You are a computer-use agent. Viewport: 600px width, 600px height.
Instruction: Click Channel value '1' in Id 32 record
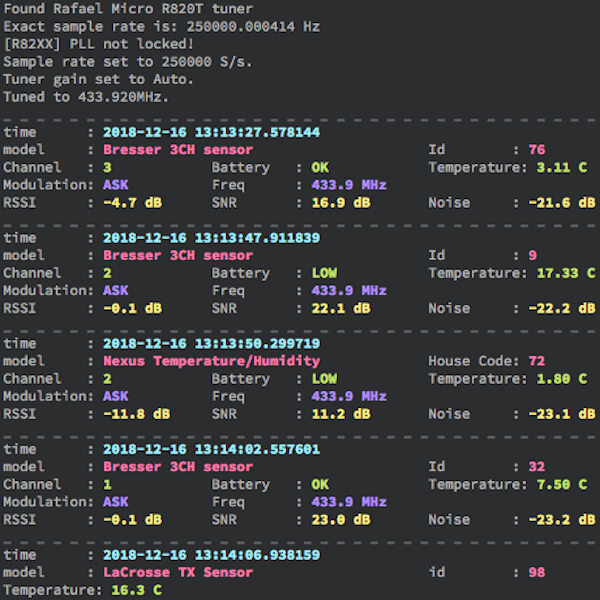(x=107, y=484)
